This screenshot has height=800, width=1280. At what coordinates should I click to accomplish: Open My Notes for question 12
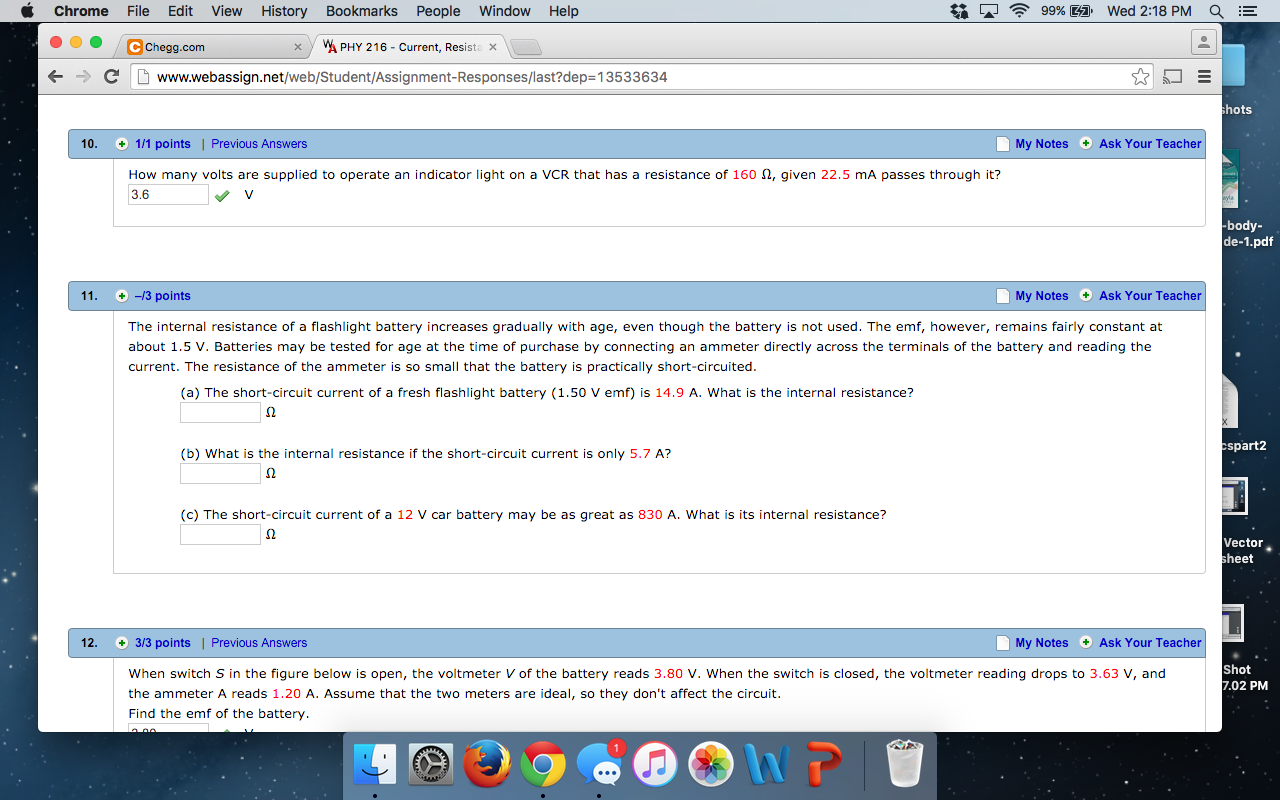1041,643
